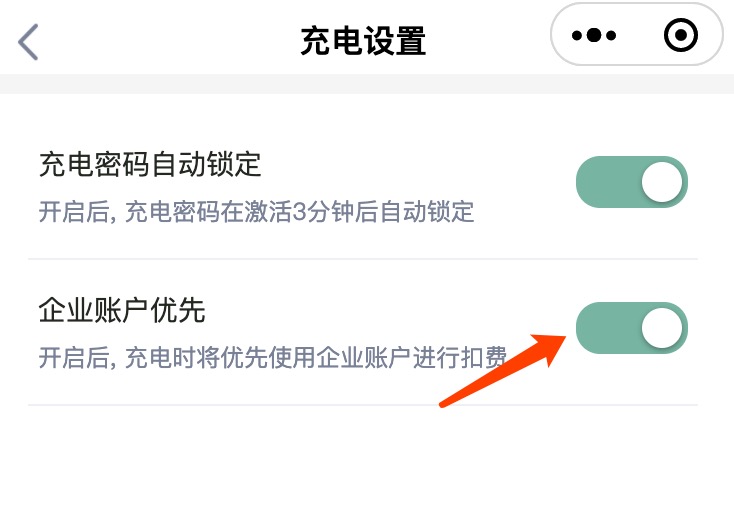734x510 pixels.
Task: Select the 充电密码自动锁定 setting label
Action: [x=149, y=163]
